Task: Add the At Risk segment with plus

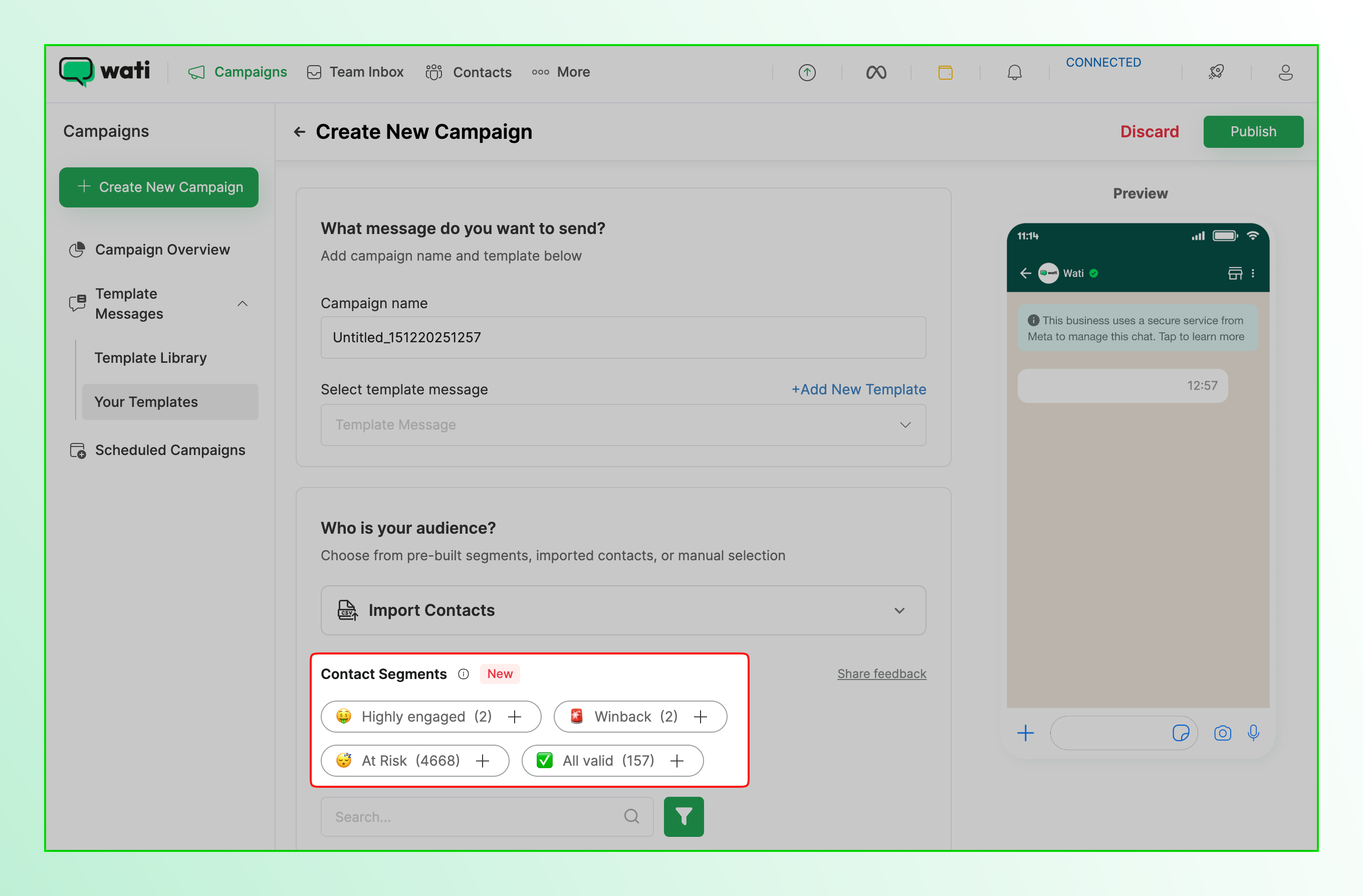Action: point(483,761)
